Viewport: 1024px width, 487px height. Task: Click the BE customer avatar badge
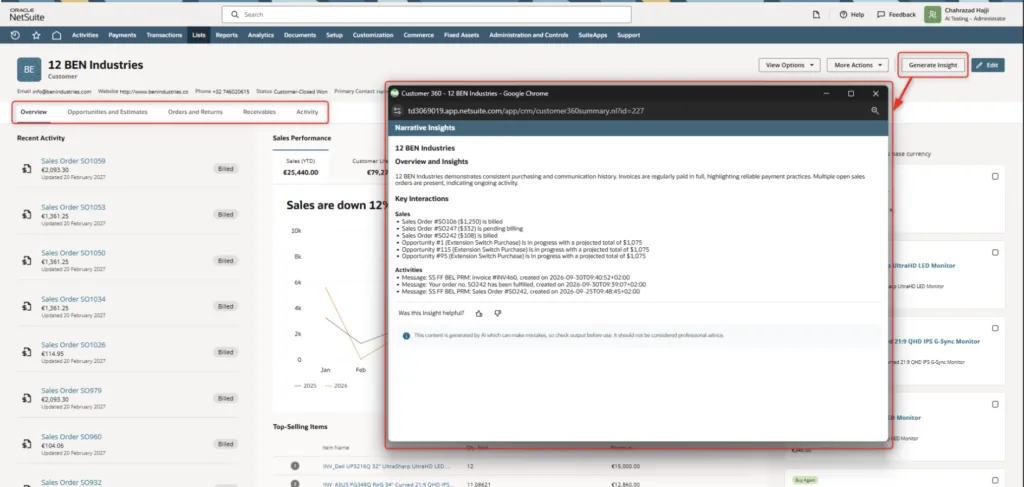click(29, 69)
